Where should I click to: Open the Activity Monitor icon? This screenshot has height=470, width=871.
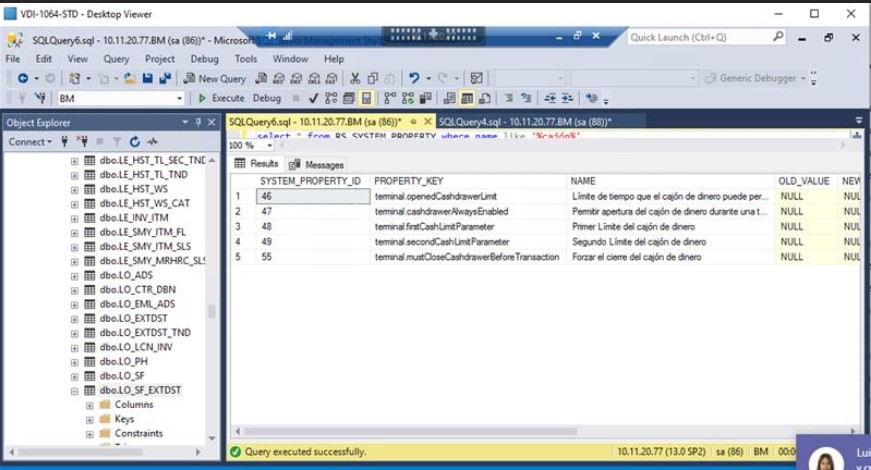tap(477, 78)
